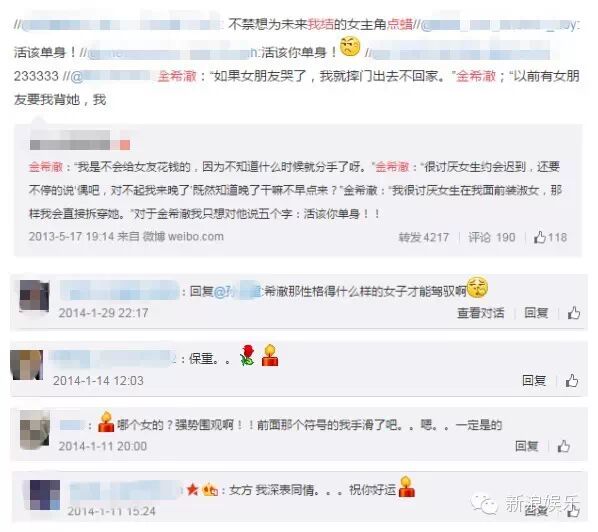Like the comment dated 2014-1-29 22:17
Image resolution: width=598 pixels, height=532 pixels.
pyautogui.click(x=574, y=313)
